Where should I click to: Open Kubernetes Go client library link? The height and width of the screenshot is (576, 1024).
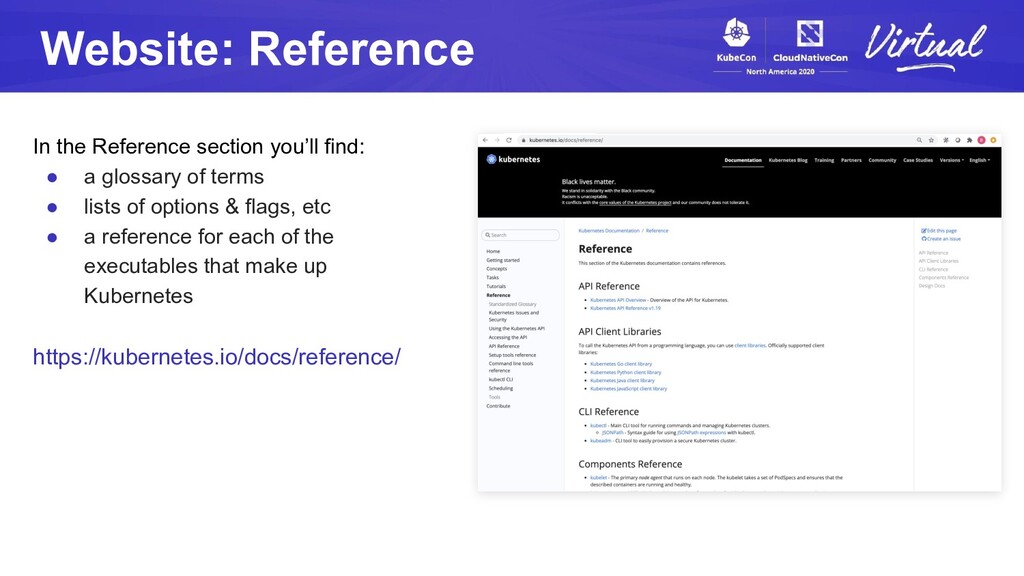point(621,364)
